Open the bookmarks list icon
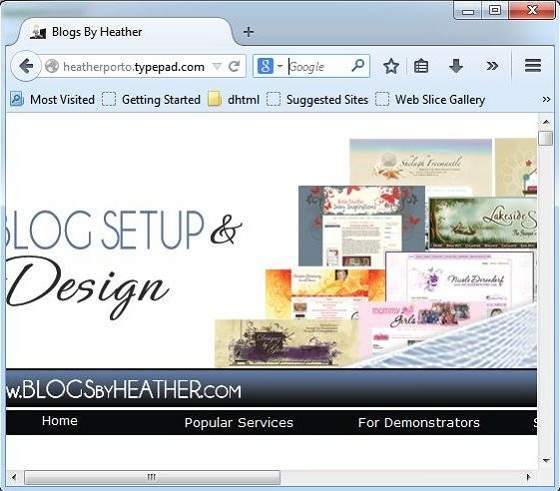This screenshot has height=491, width=560. pos(421,66)
